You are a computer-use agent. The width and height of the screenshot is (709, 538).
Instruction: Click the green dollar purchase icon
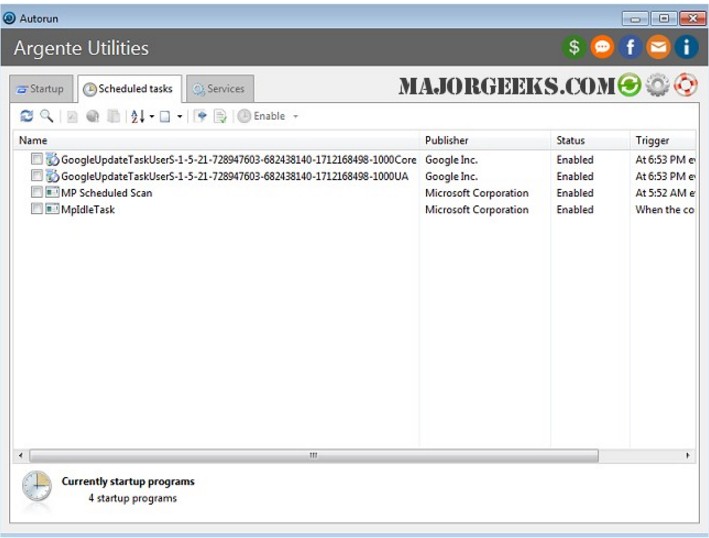coord(574,47)
